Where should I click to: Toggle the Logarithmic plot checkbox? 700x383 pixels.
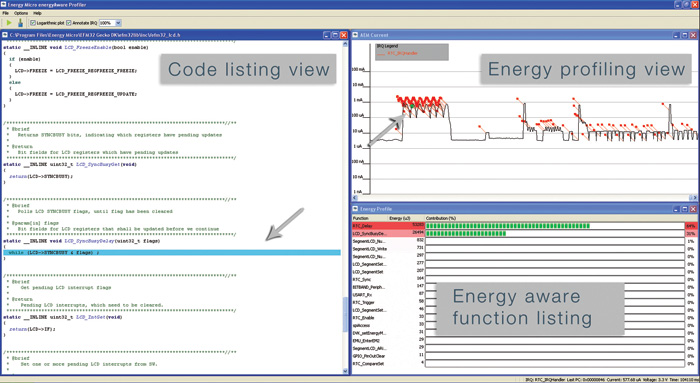click(x=33, y=23)
